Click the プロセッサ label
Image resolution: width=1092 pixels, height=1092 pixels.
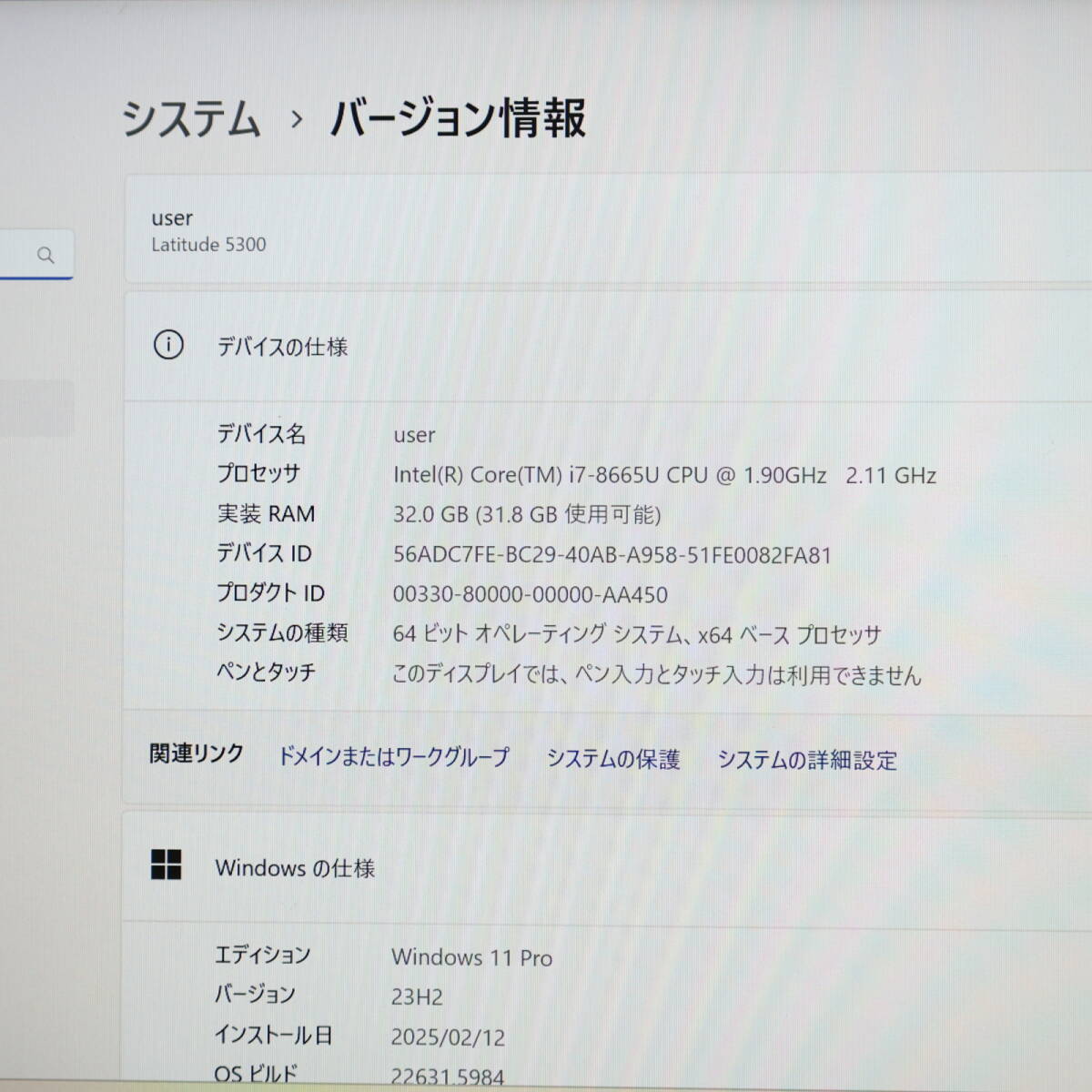(258, 473)
